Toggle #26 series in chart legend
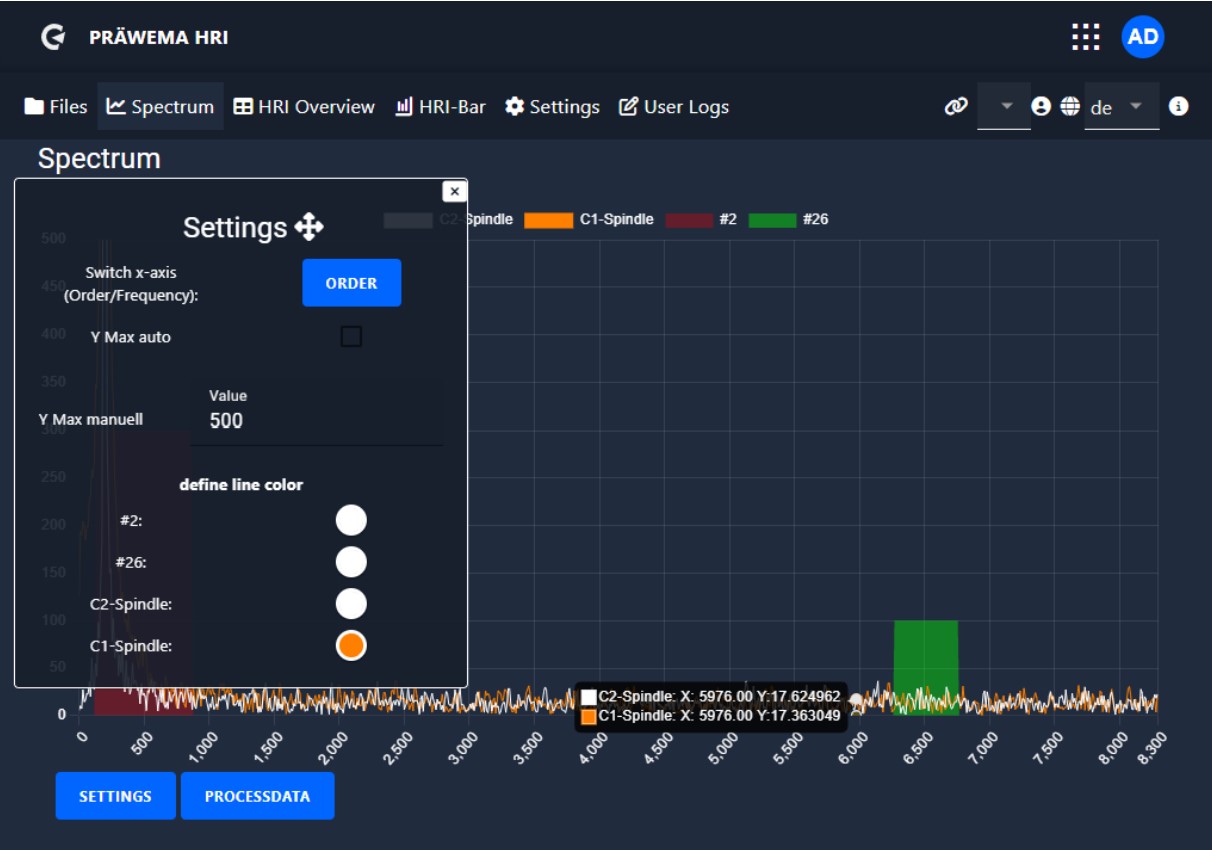The image size is (1212, 850). click(x=788, y=220)
